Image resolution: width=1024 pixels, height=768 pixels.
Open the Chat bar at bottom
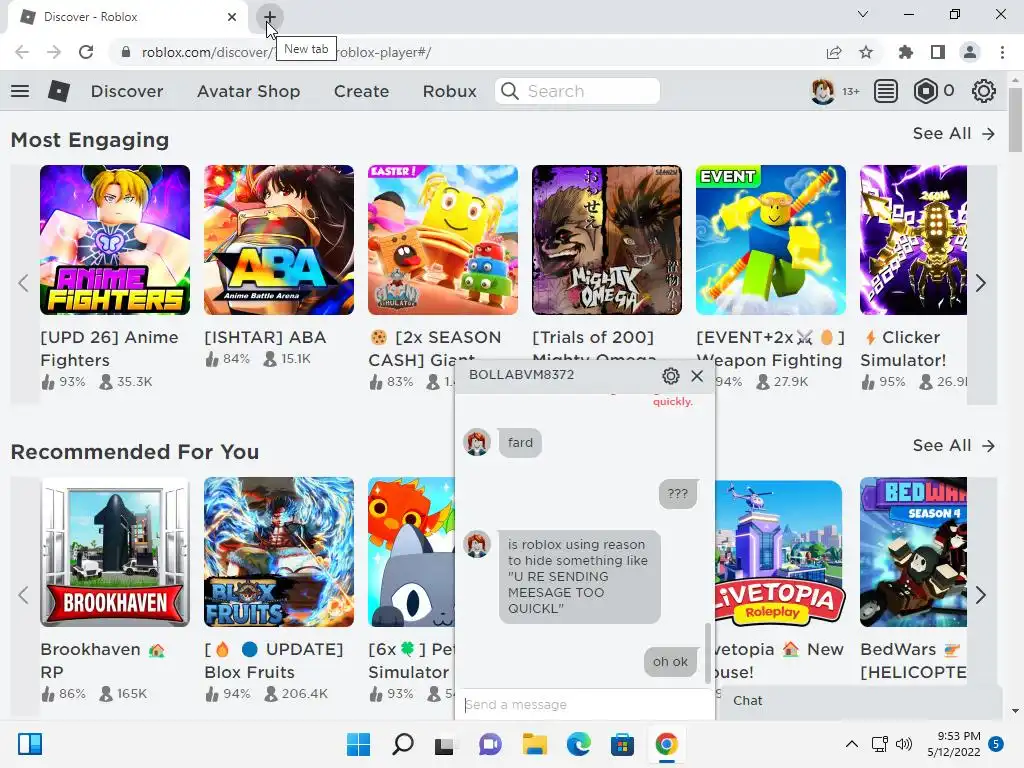click(861, 701)
